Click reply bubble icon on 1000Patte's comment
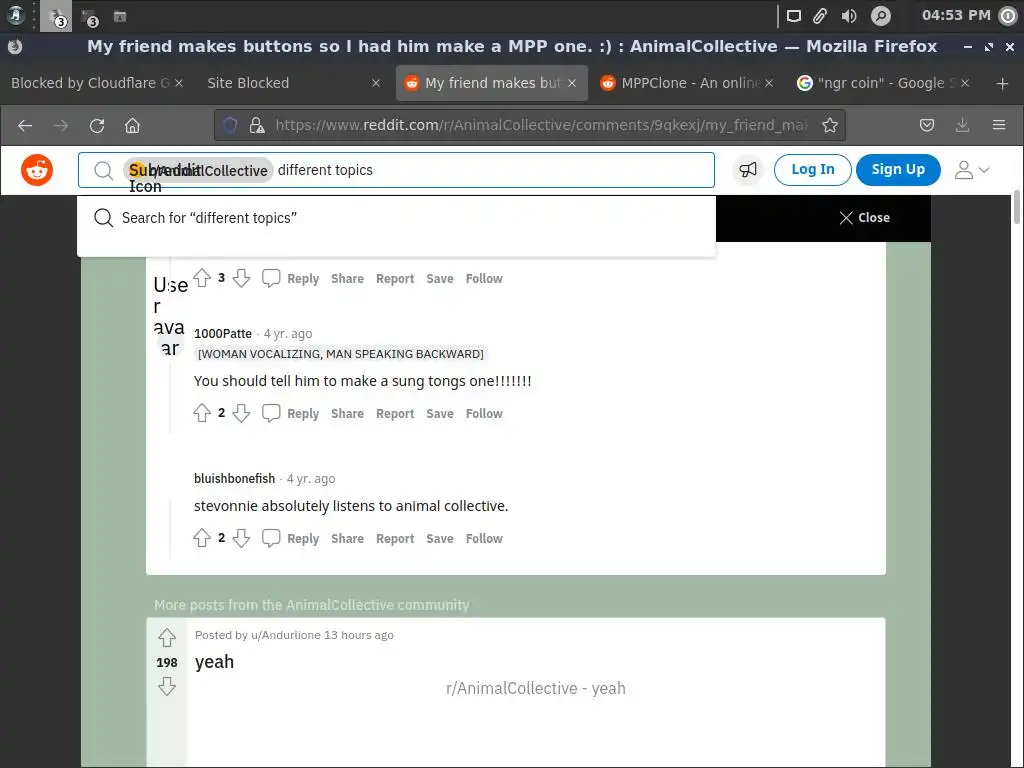The height and width of the screenshot is (768, 1024). coord(271,413)
